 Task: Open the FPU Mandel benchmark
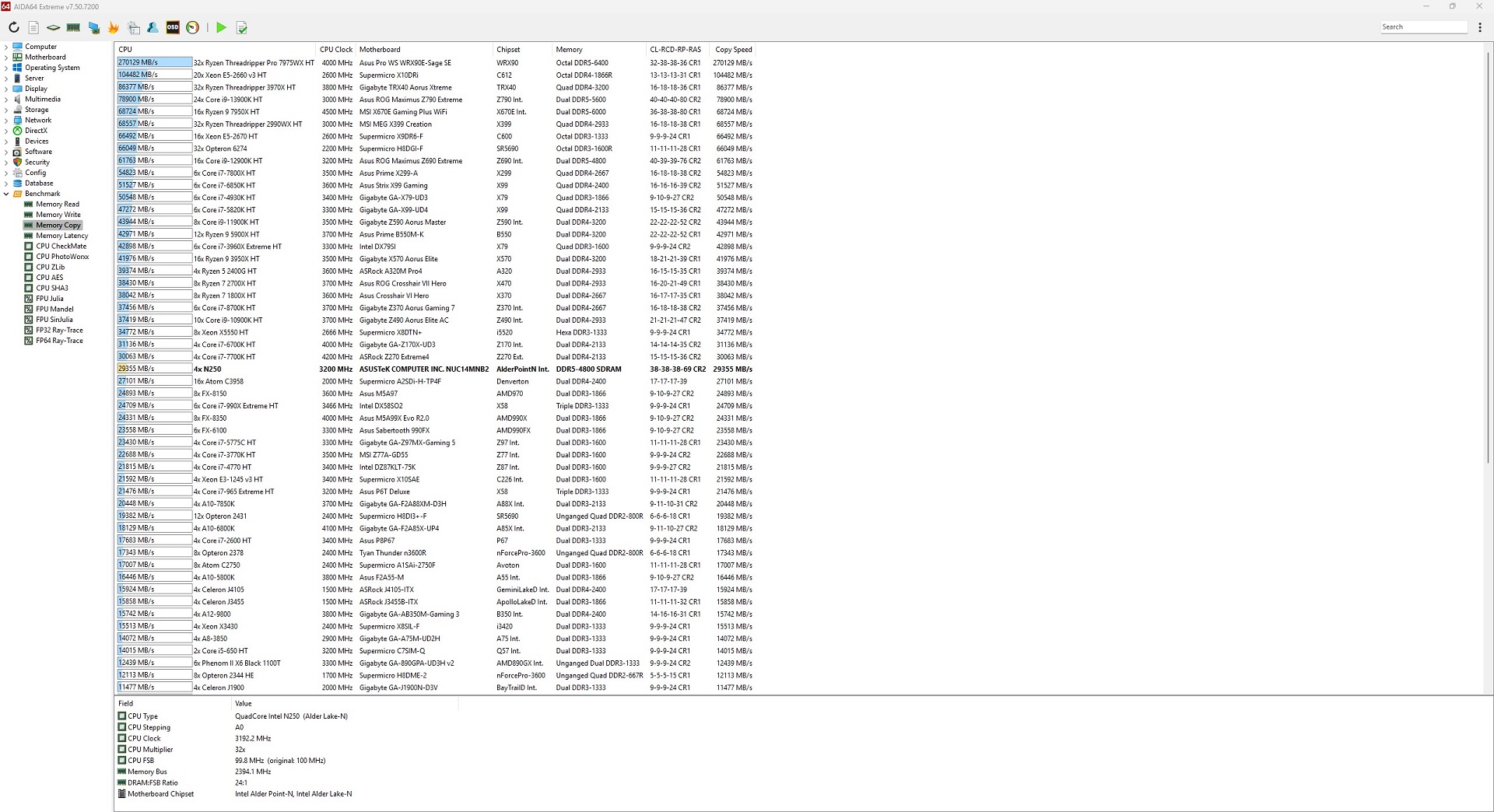tap(54, 309)
